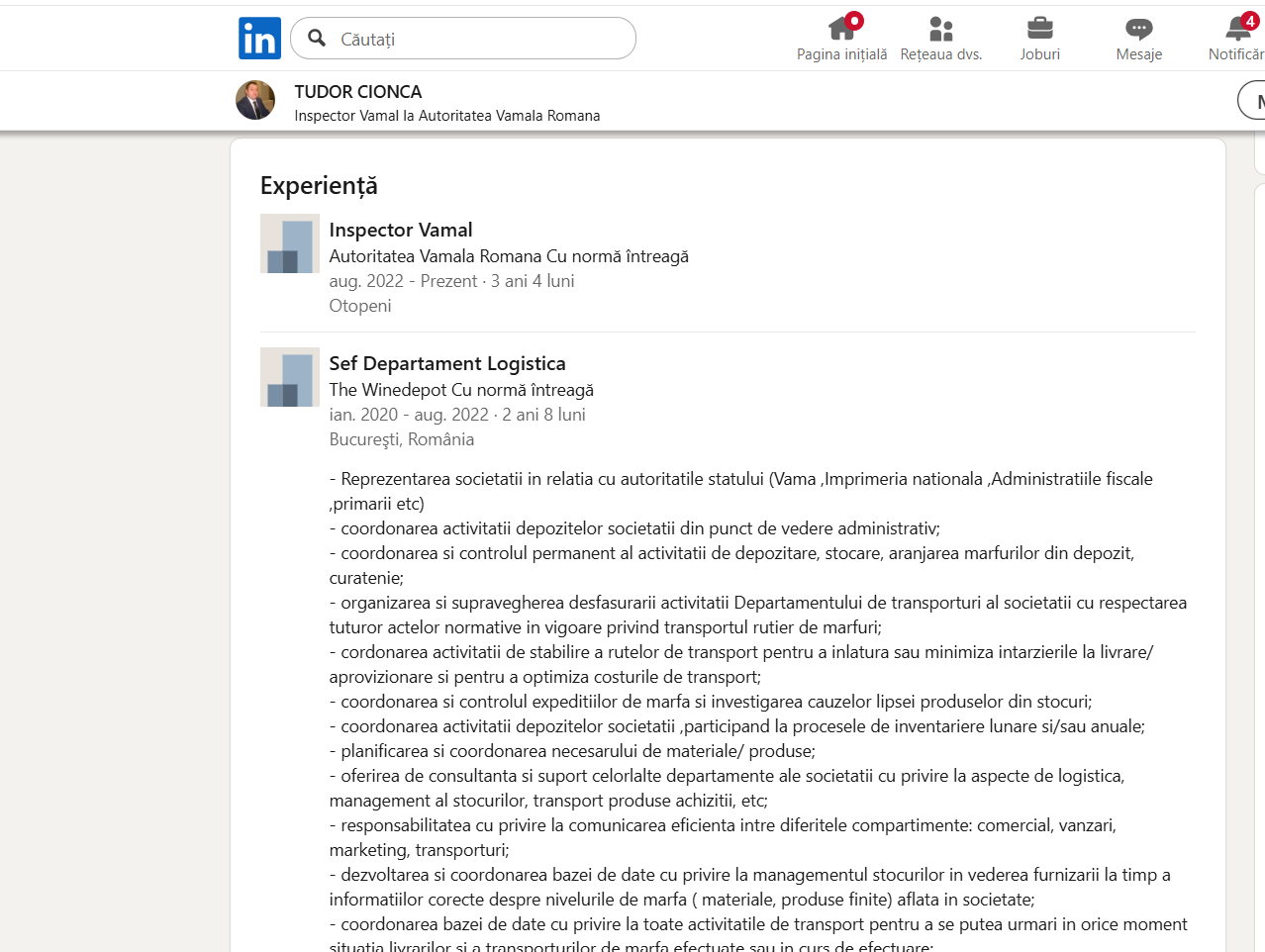Click the LinkedIn logo

259,39
